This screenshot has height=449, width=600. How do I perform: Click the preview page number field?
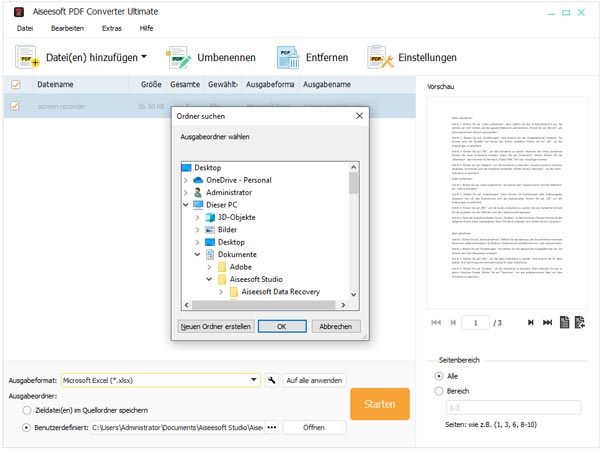[x=476, y=322]
